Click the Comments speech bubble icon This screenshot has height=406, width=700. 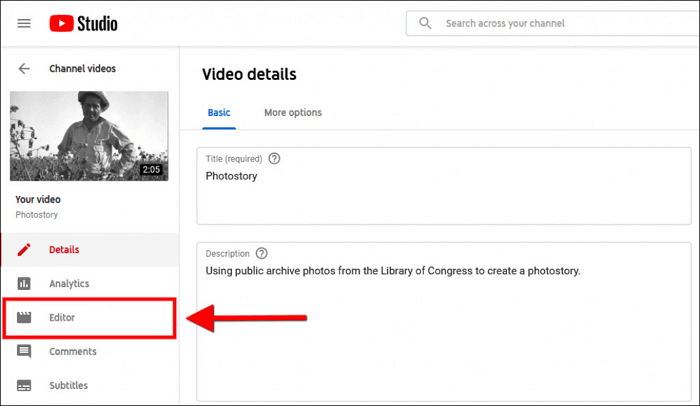point(24,352)
